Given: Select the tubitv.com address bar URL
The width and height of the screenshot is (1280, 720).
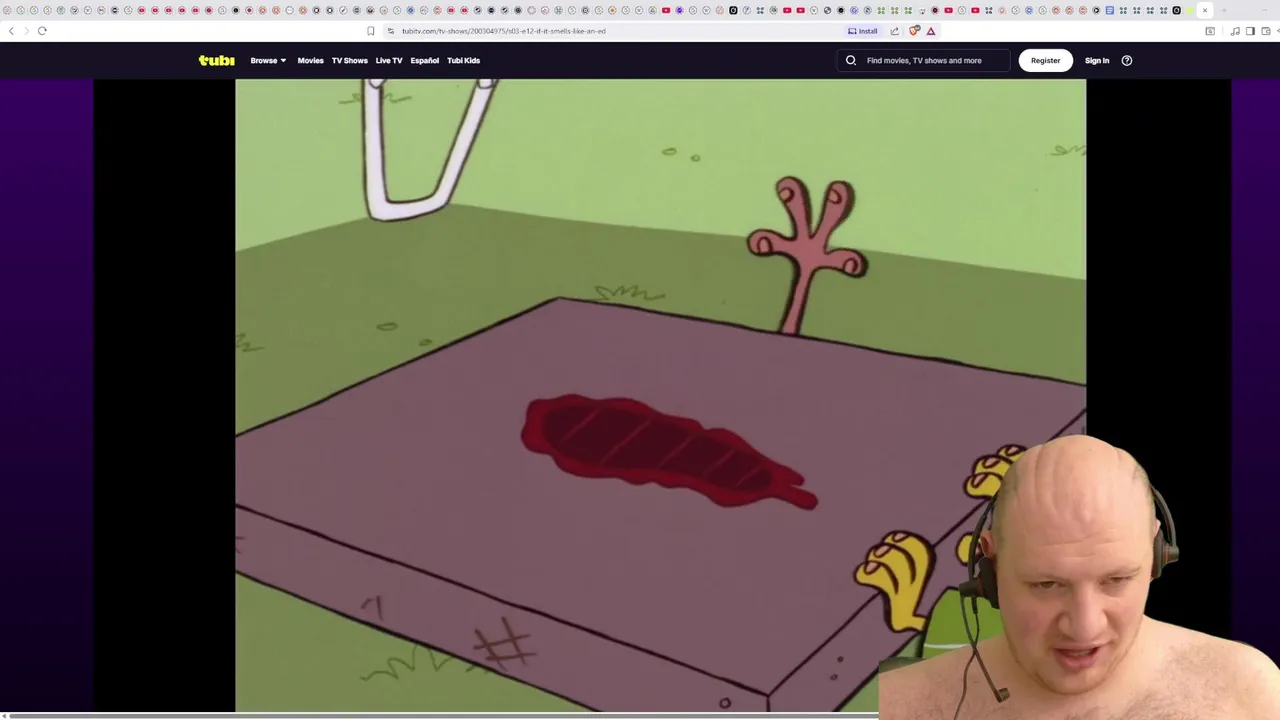Looking at the screenshot, I should click(x=504, y=31).
